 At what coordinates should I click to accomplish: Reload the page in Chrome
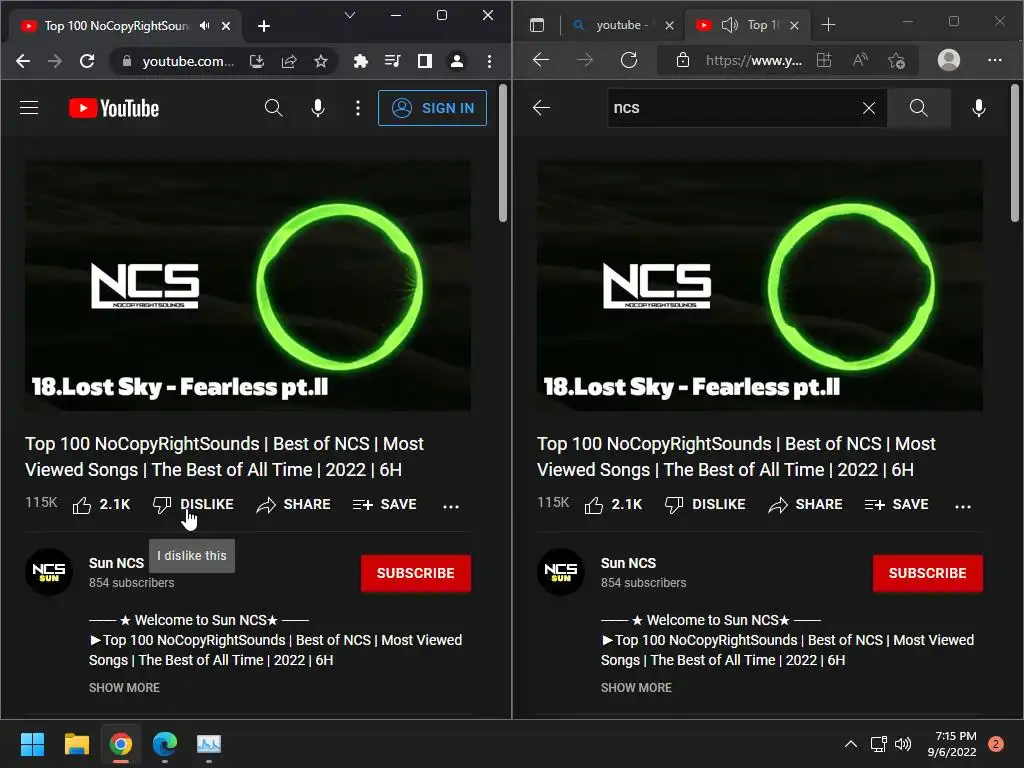coord(87,61)
